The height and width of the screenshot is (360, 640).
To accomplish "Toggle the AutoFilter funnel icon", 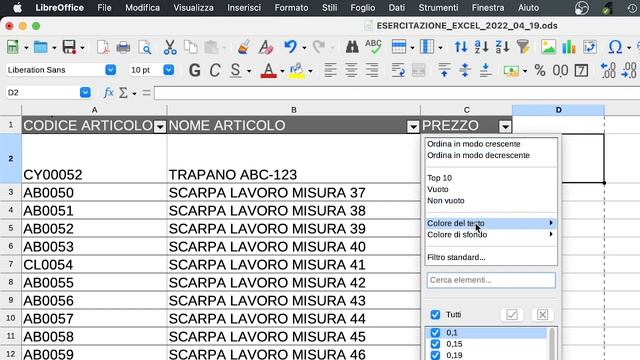I will [523, 47].
